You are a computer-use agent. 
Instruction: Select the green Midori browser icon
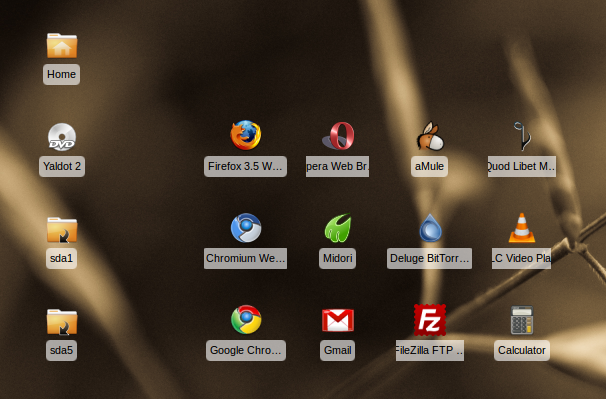[338, 228]
